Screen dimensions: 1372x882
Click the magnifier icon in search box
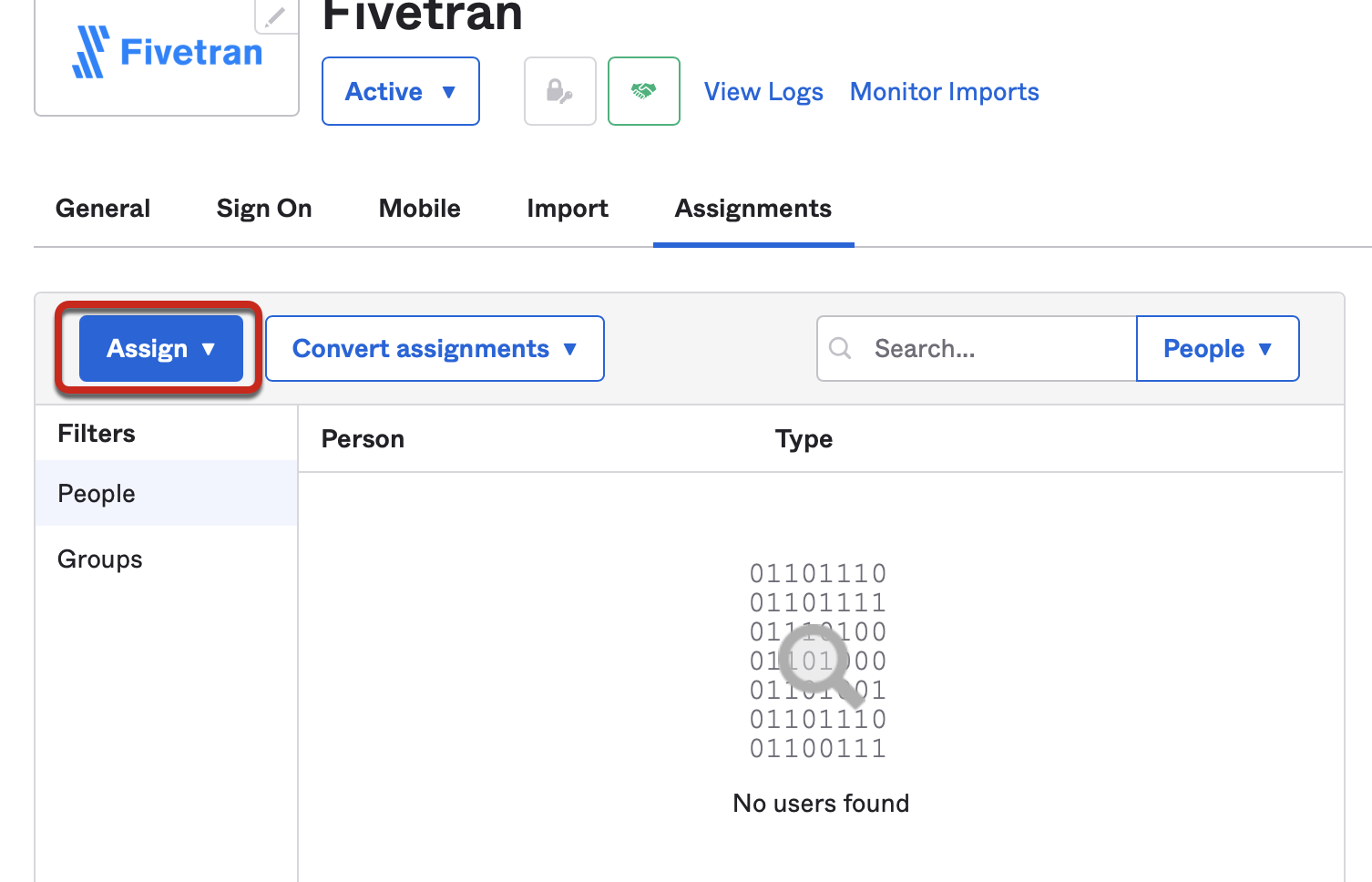point(841,348)
